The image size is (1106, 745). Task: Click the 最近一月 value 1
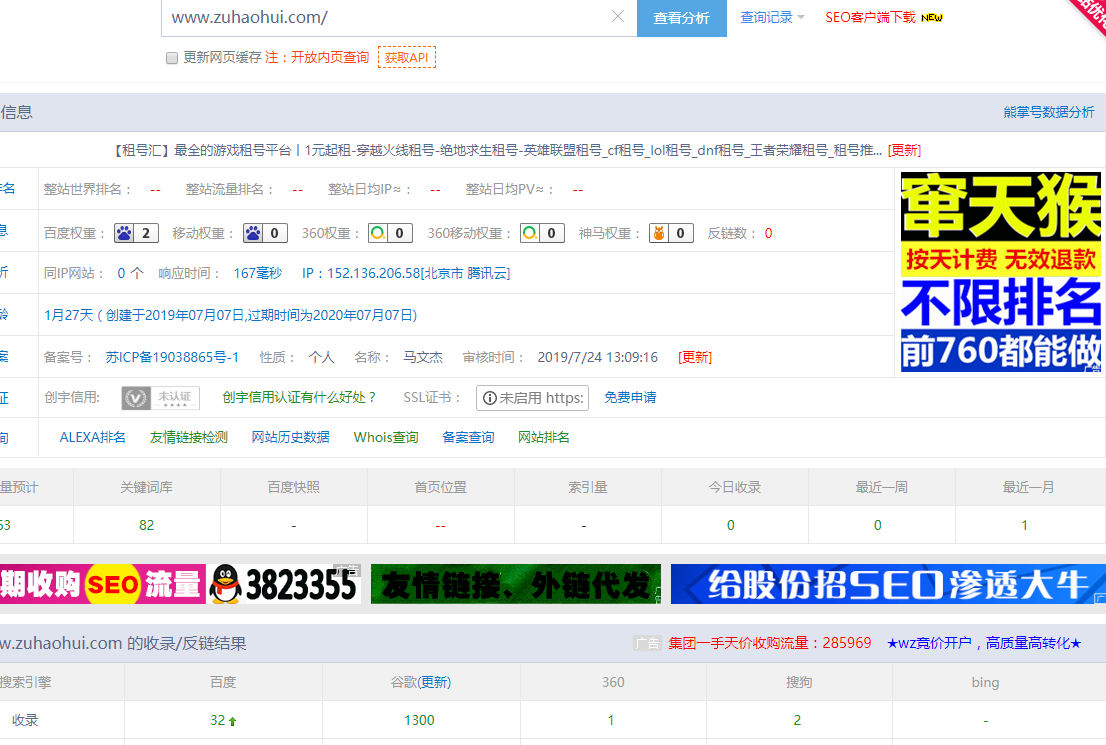tap(1024, 525)
